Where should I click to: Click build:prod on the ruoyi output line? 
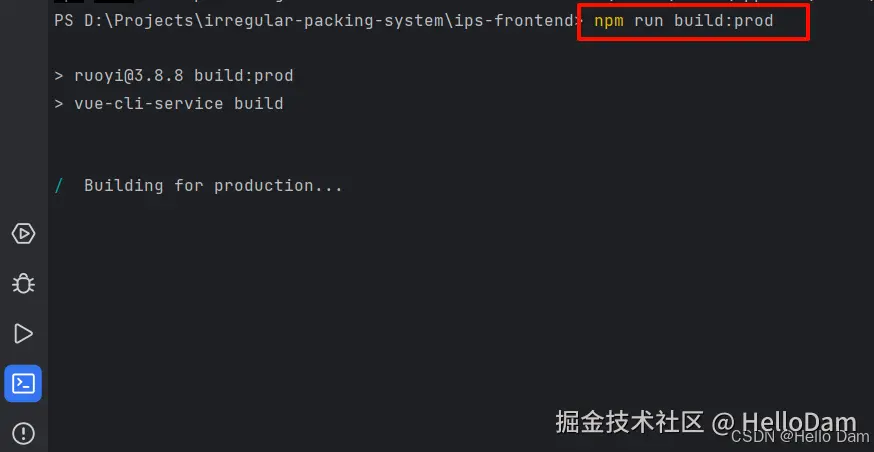(244, 75)
